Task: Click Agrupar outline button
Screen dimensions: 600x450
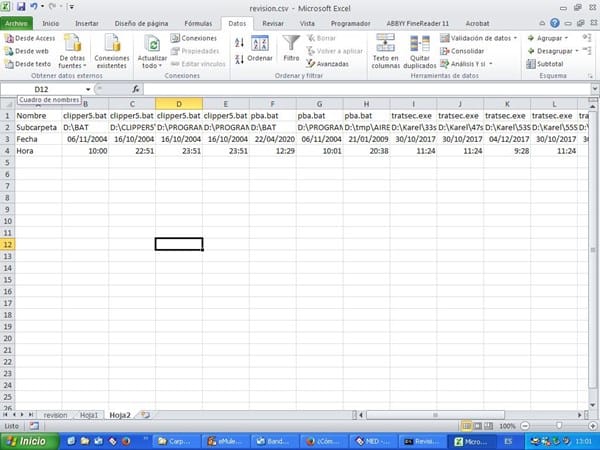Action: (545, 38)
